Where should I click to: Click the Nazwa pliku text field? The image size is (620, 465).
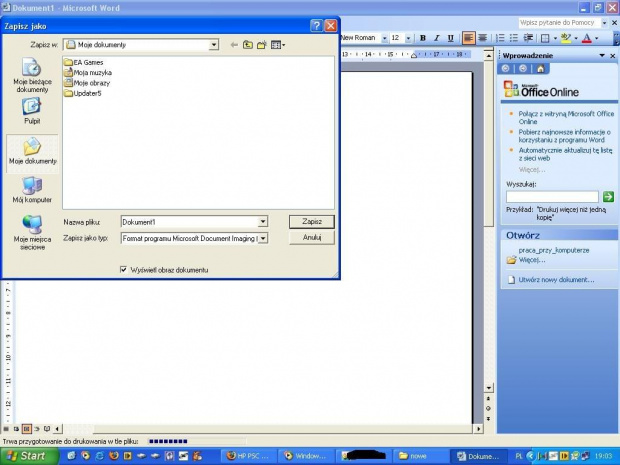[189, 222]
